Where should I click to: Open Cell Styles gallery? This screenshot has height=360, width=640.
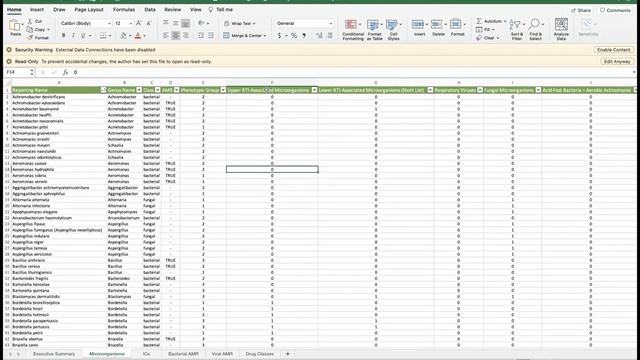tap(393, 29)
